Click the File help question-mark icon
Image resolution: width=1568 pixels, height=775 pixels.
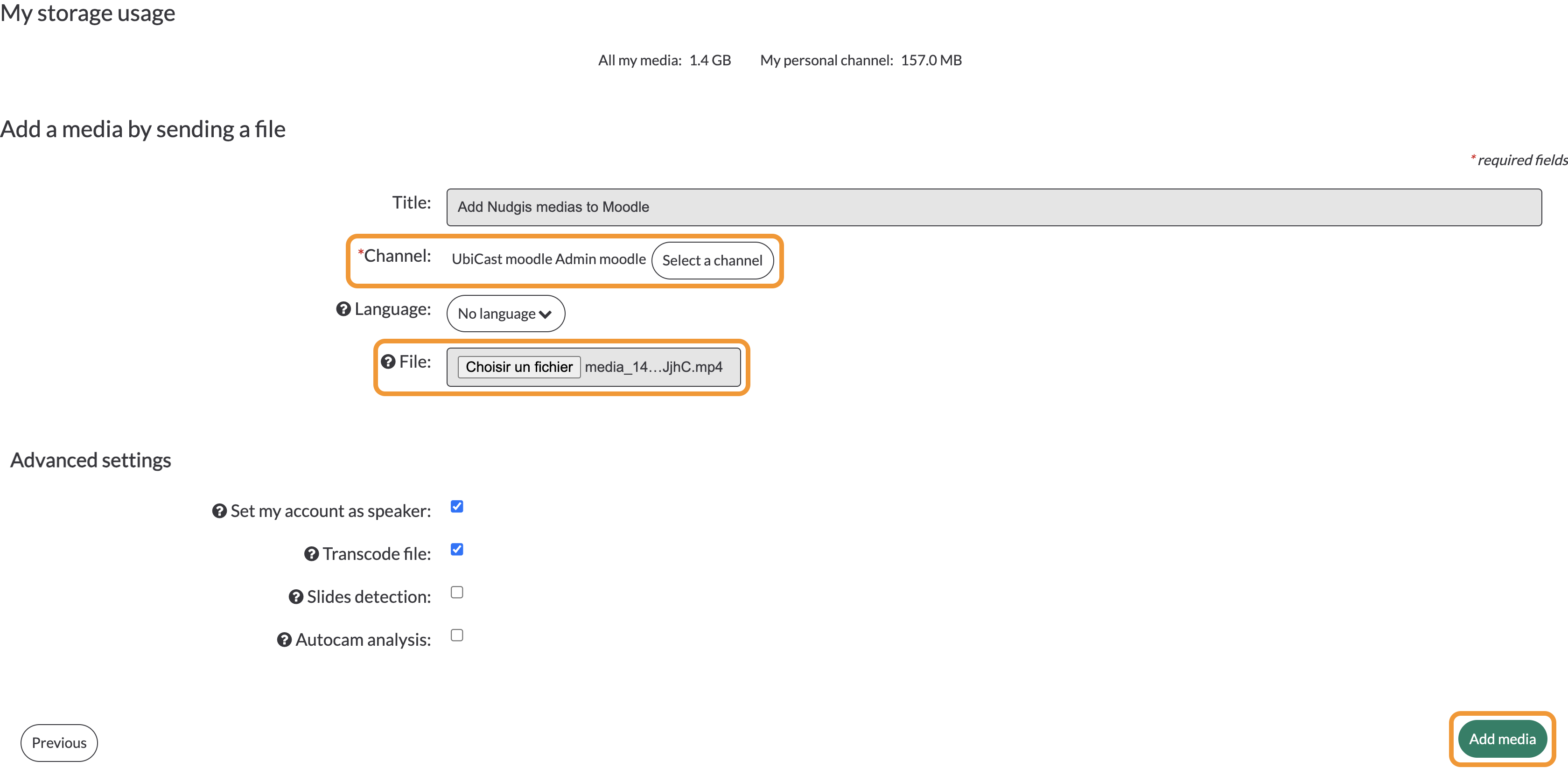388,362
